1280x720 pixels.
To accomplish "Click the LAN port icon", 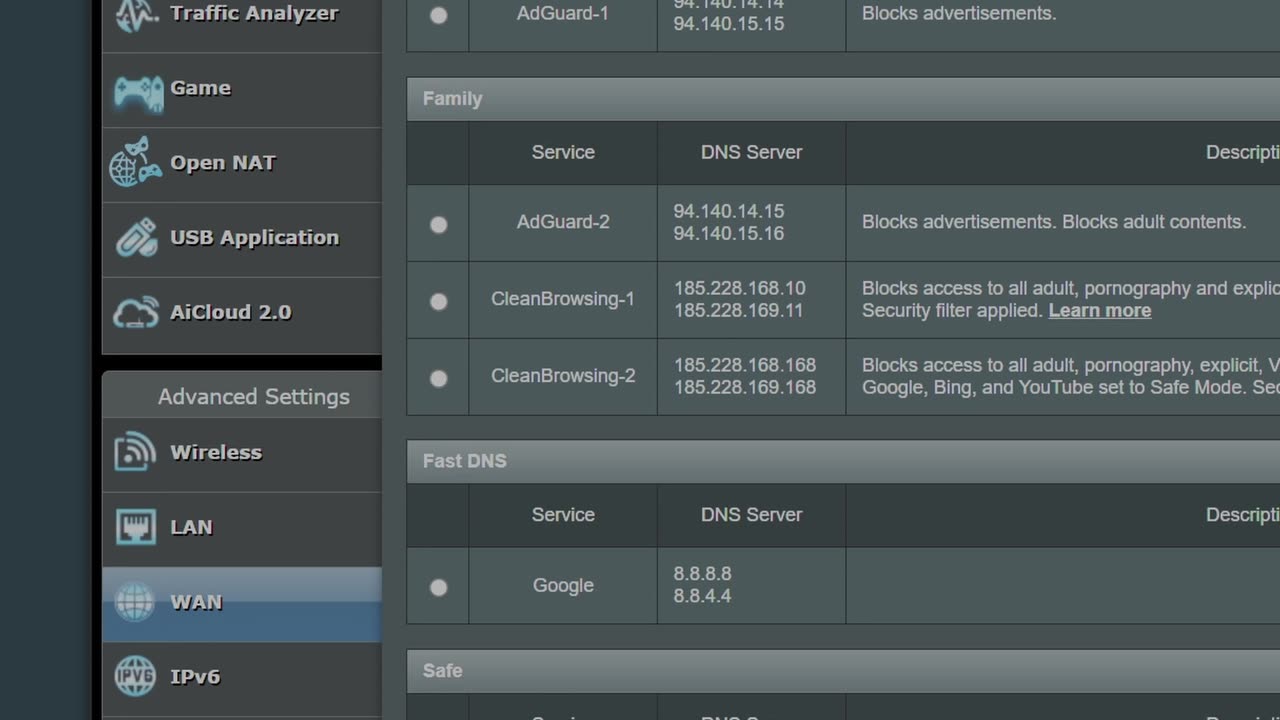I will point(135,527).
